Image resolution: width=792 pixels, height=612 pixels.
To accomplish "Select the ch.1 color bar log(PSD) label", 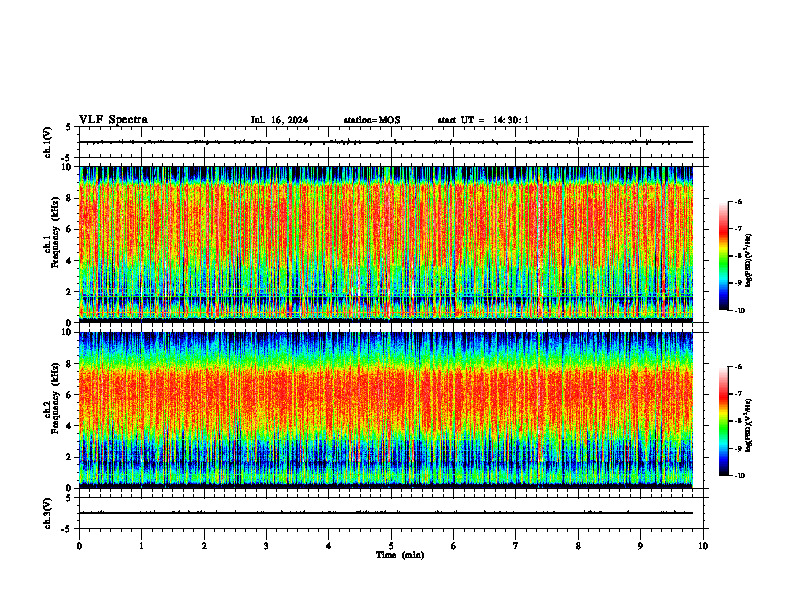I will pos(749,261).
